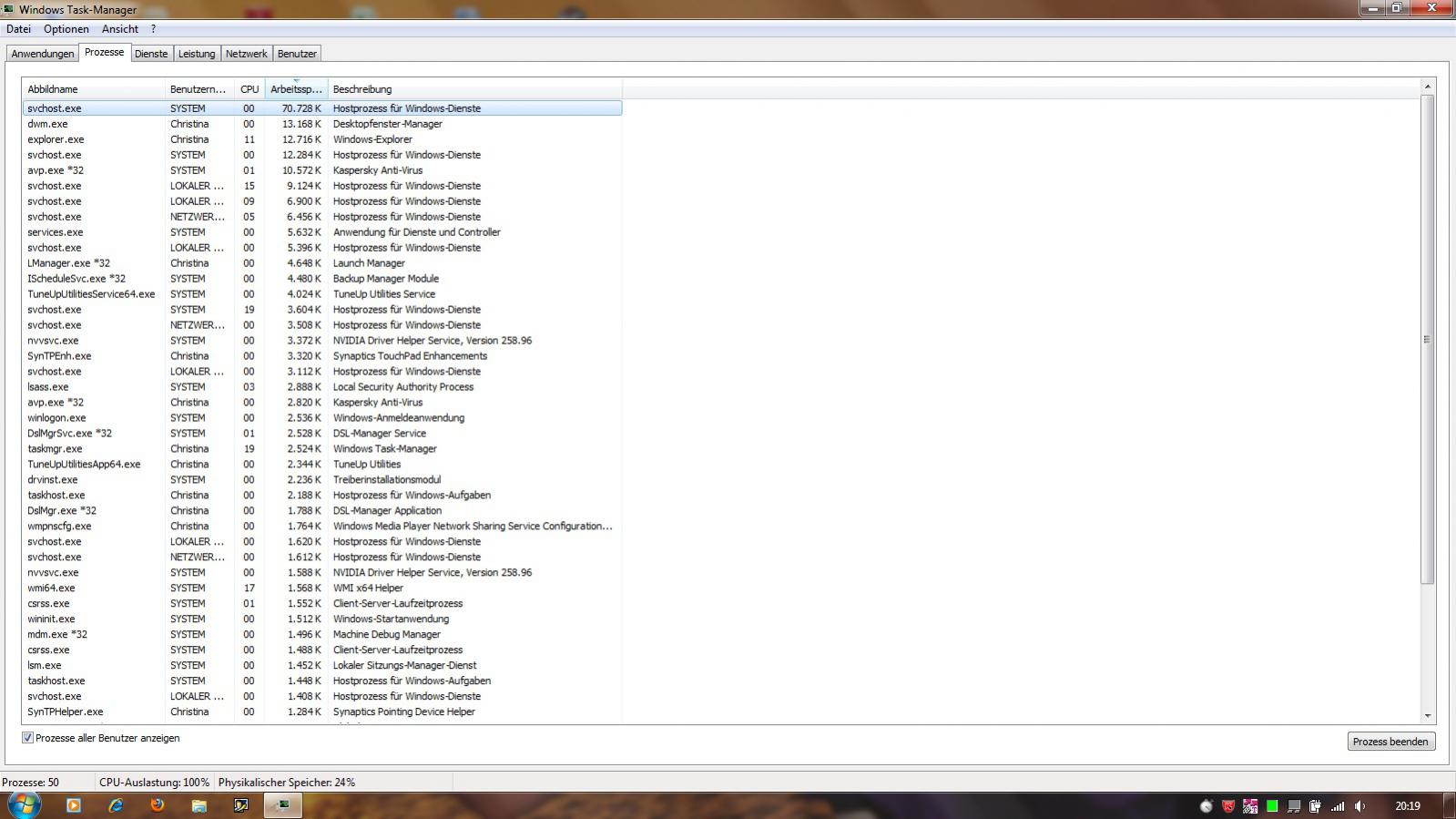Image resolution: width=1456 pixels, height=819 pixels.
Task: Select the lsass.exe process row
Action: tap(321, 387)
